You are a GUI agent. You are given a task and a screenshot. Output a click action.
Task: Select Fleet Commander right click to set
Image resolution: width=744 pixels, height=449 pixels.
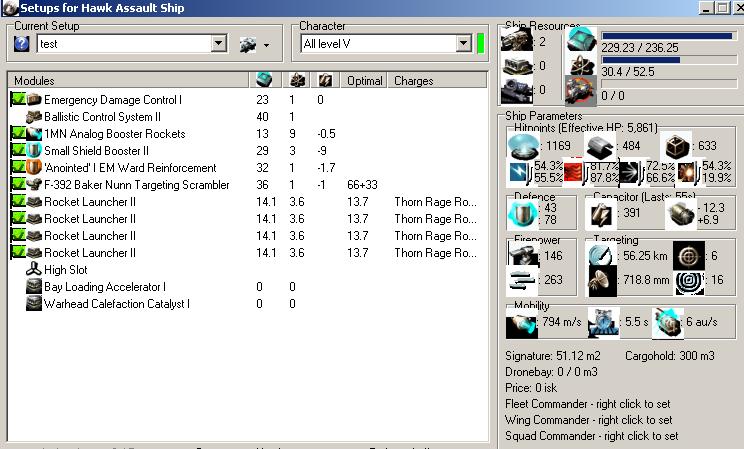point(587,404)
